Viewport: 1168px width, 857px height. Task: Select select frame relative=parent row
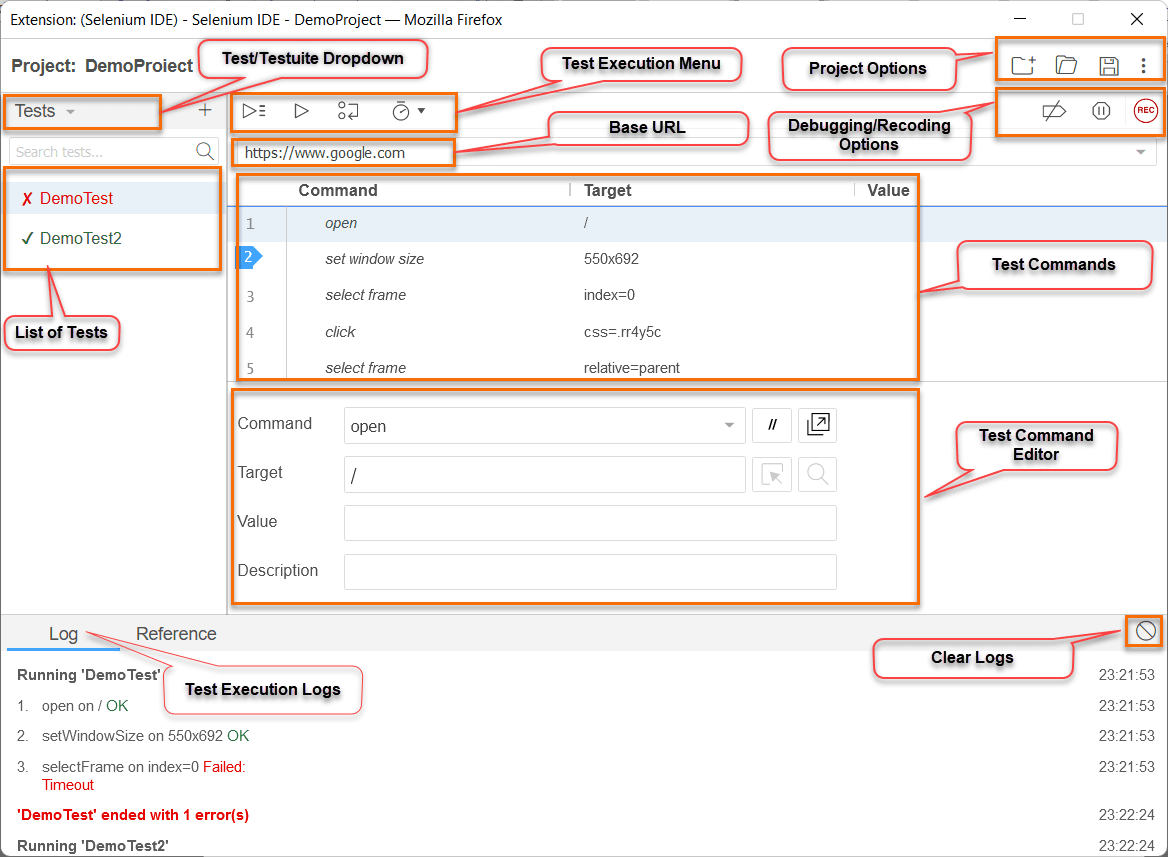click(x=577, y=367)
